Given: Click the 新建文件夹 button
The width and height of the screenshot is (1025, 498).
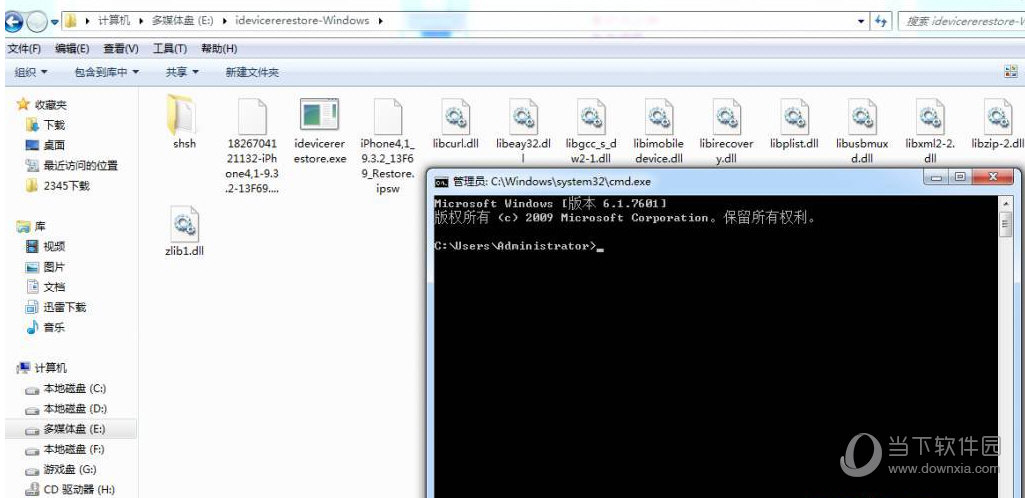Looking at the screenshot, I should 252,72.
